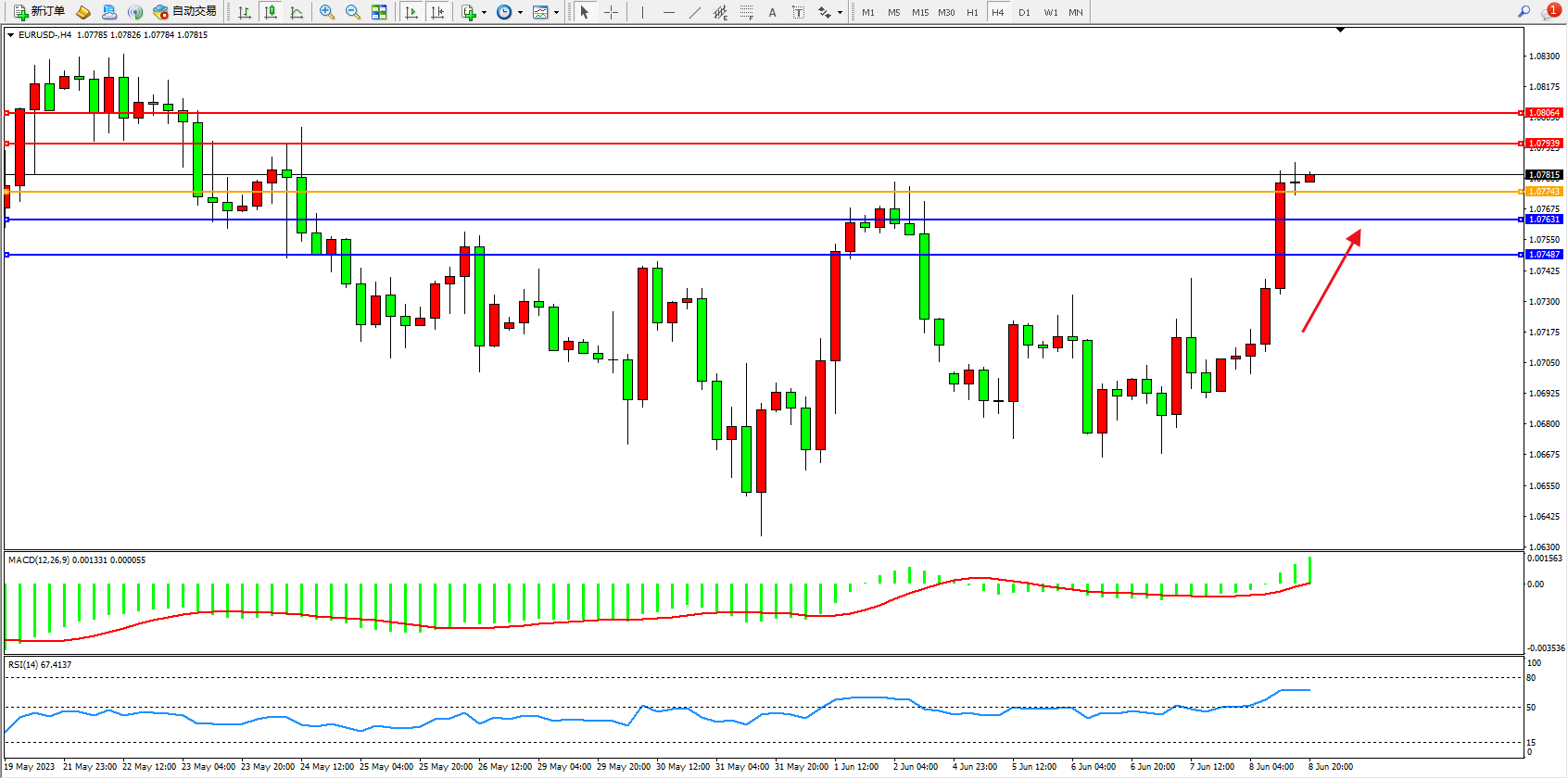Tile chart windows with grid icon

point(379,12)
